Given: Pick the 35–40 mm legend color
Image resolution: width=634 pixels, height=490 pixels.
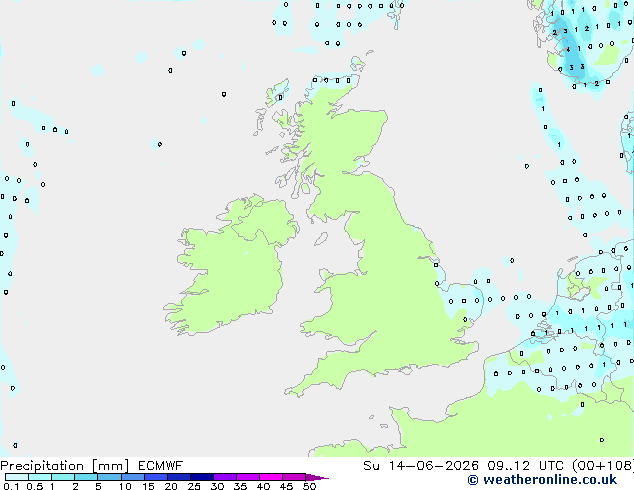Looking at the screenshot, I should [247, 477].
